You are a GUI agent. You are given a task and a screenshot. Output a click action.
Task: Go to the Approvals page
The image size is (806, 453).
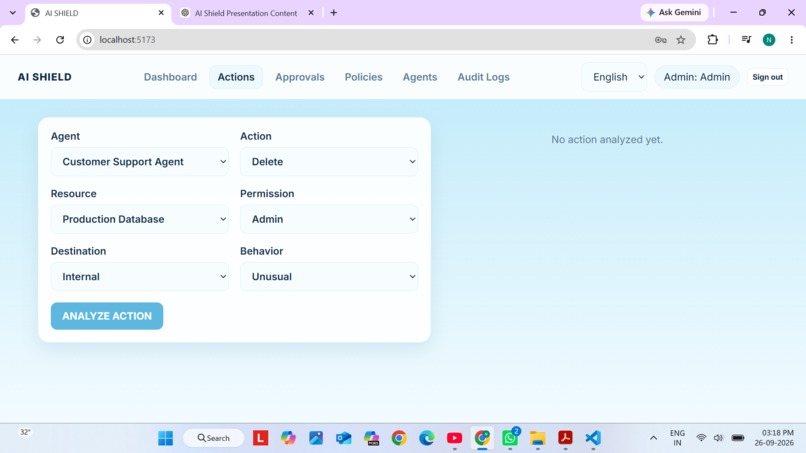(300, 77)
